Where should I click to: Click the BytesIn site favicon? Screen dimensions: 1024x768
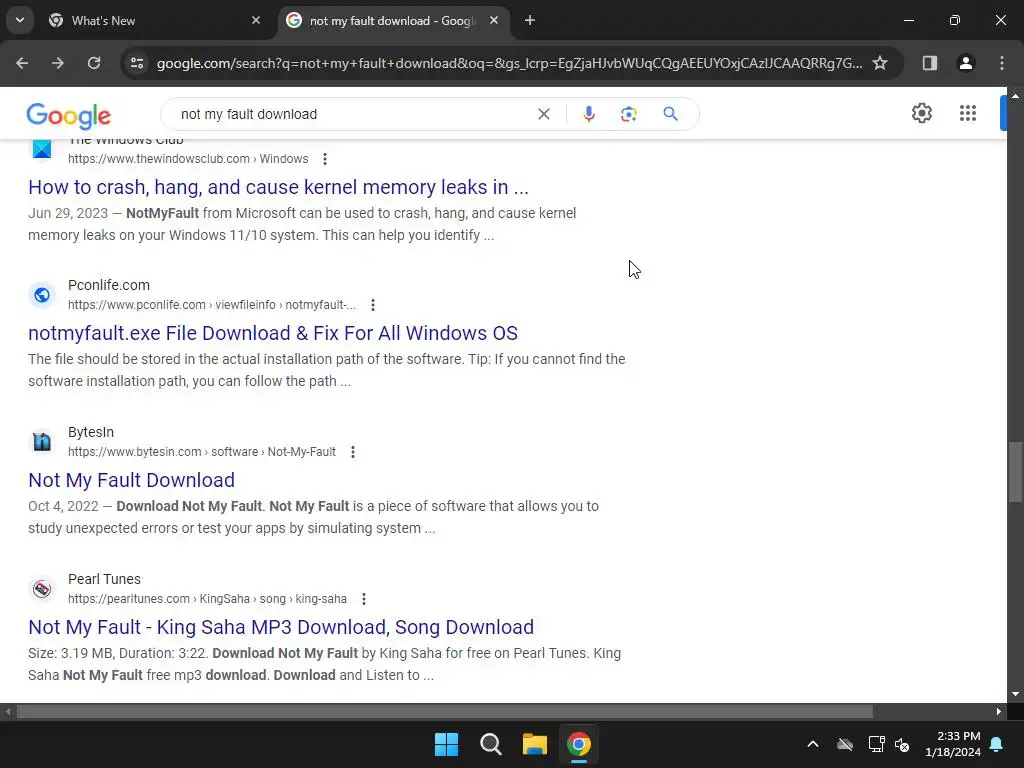(x=42, y=442)
